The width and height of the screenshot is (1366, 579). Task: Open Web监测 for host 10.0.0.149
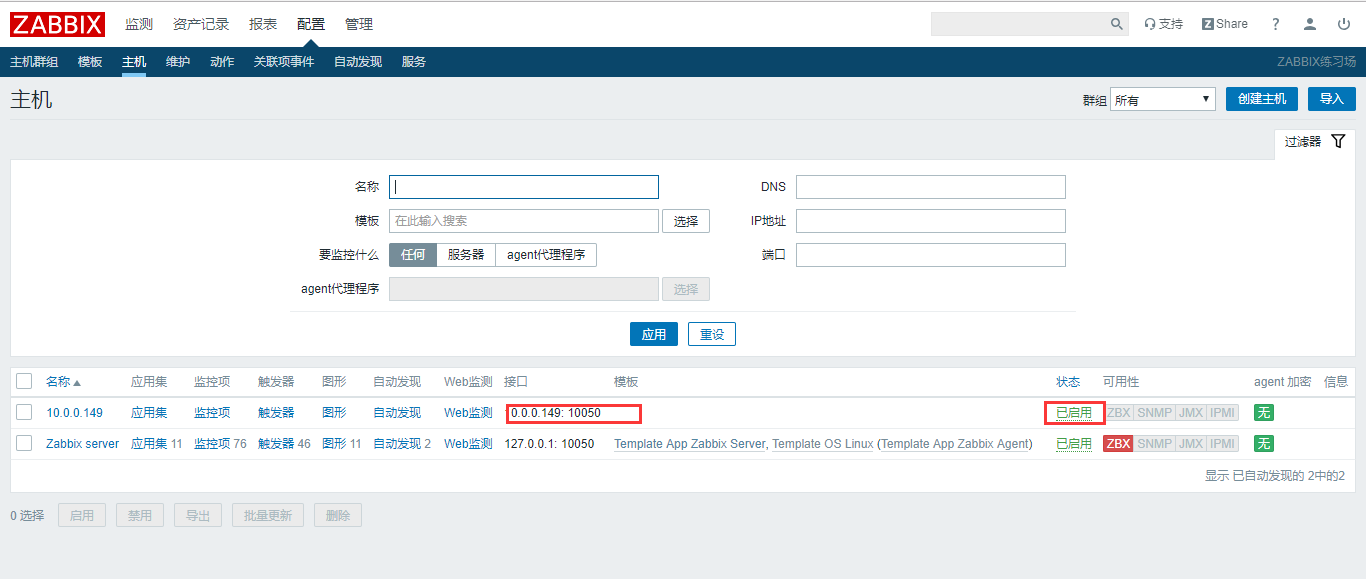click(468, 413)
